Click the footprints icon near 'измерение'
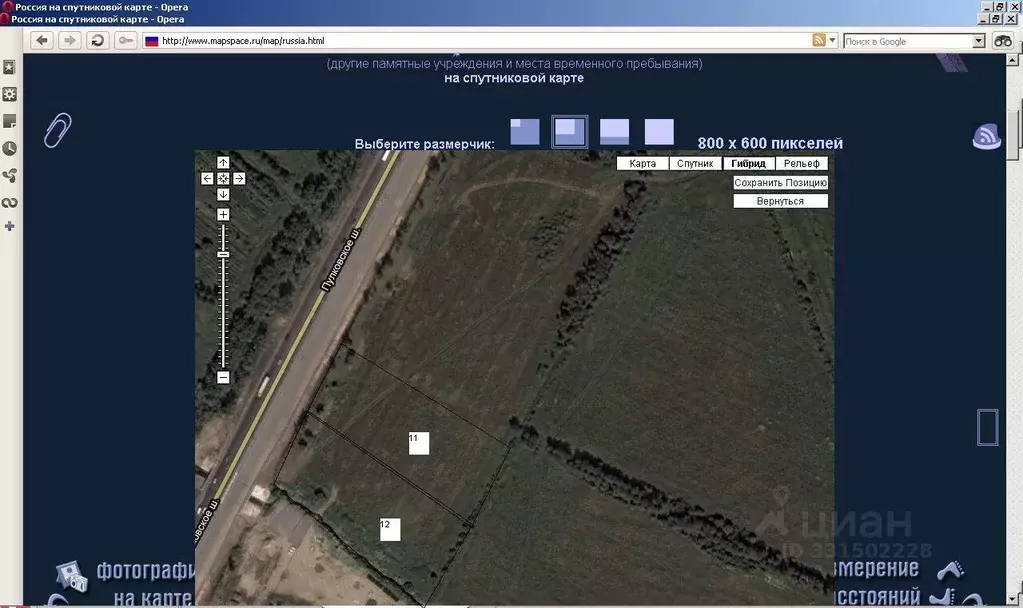Viewport: 1023px width, 608px height. point(951,570)
